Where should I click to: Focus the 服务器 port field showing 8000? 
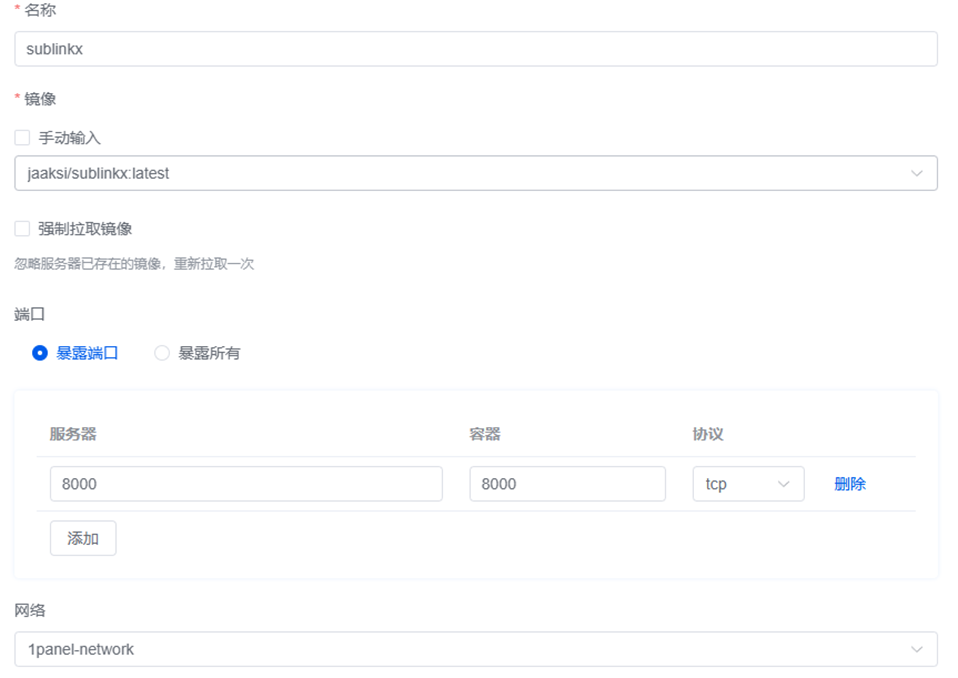pyautogui.click(x=245, y=484)
